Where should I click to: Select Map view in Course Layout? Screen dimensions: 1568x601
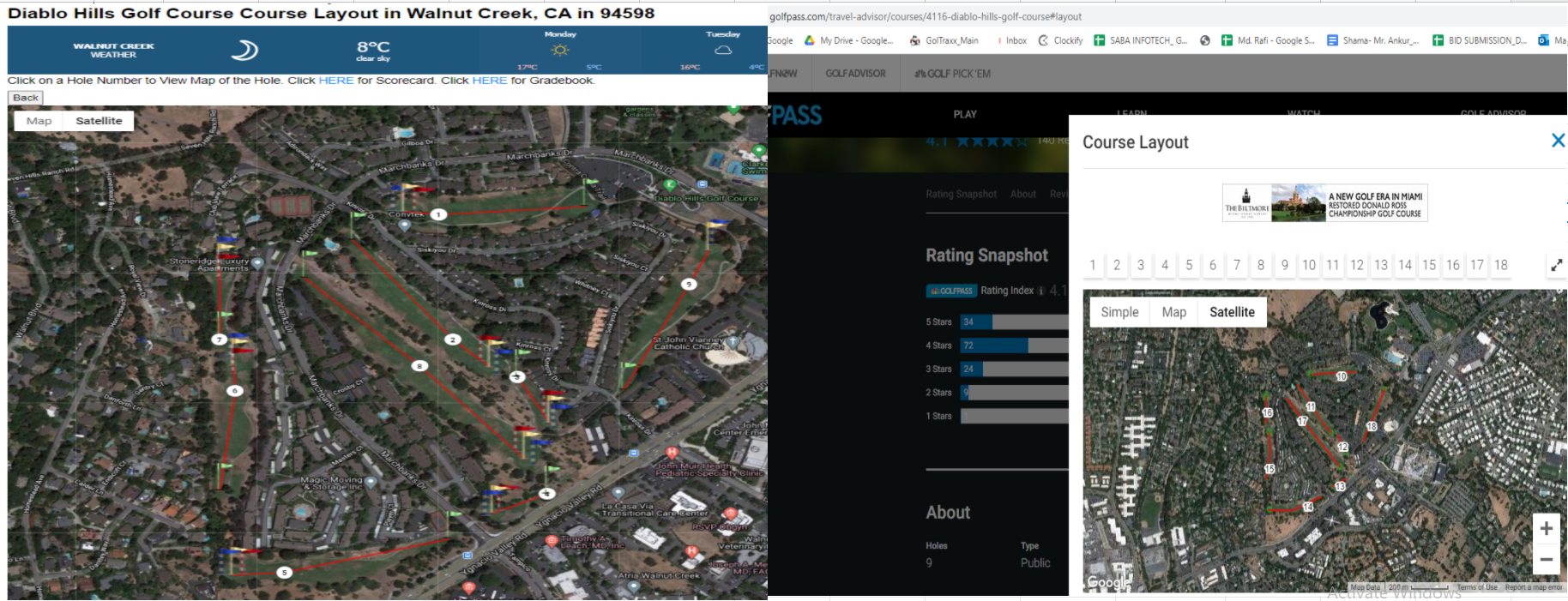pos(1173,312)
